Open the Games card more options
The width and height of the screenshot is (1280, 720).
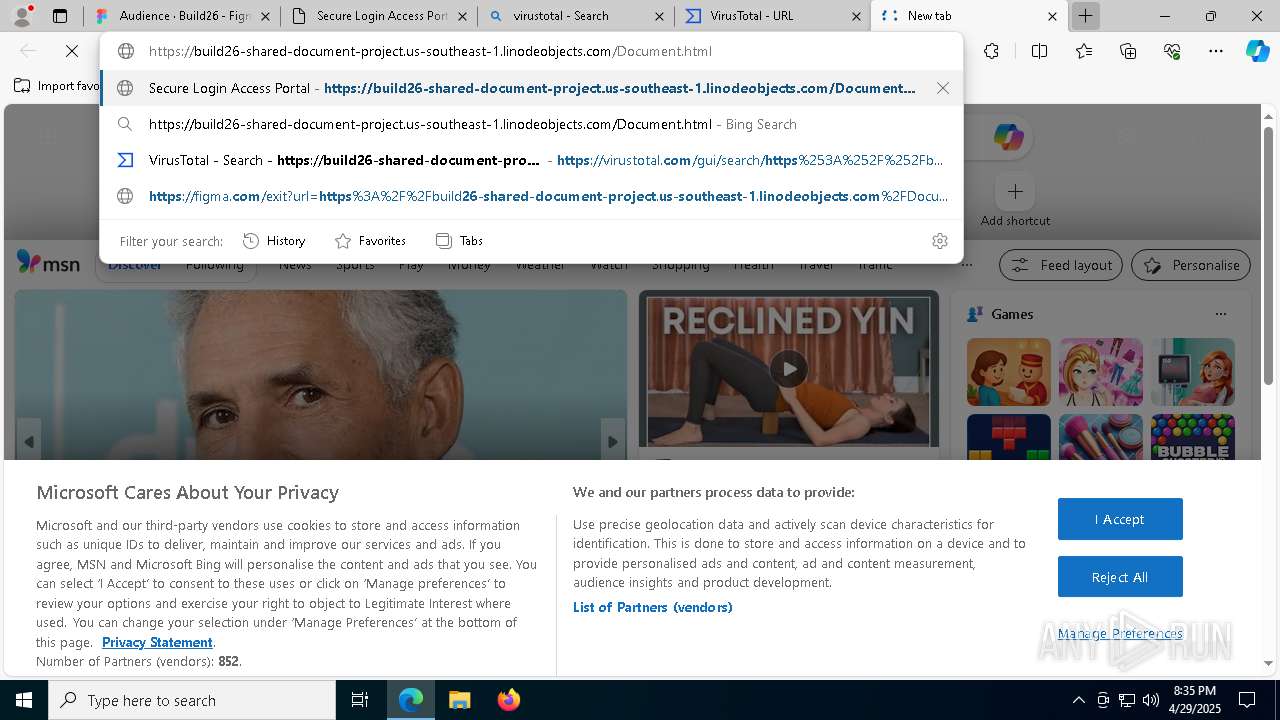click(1220, 314)
